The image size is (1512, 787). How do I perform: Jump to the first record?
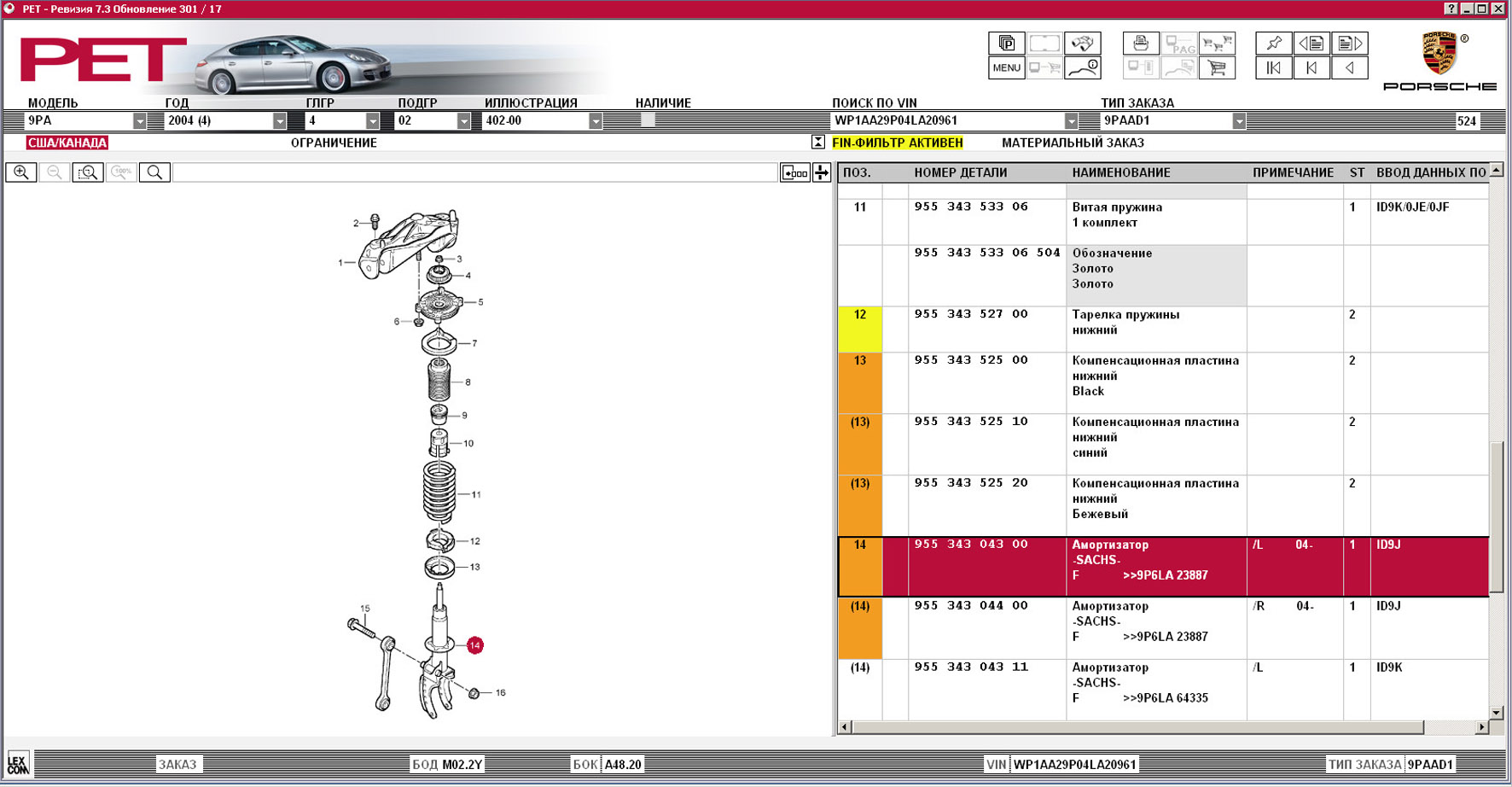tap(1273, 68)
